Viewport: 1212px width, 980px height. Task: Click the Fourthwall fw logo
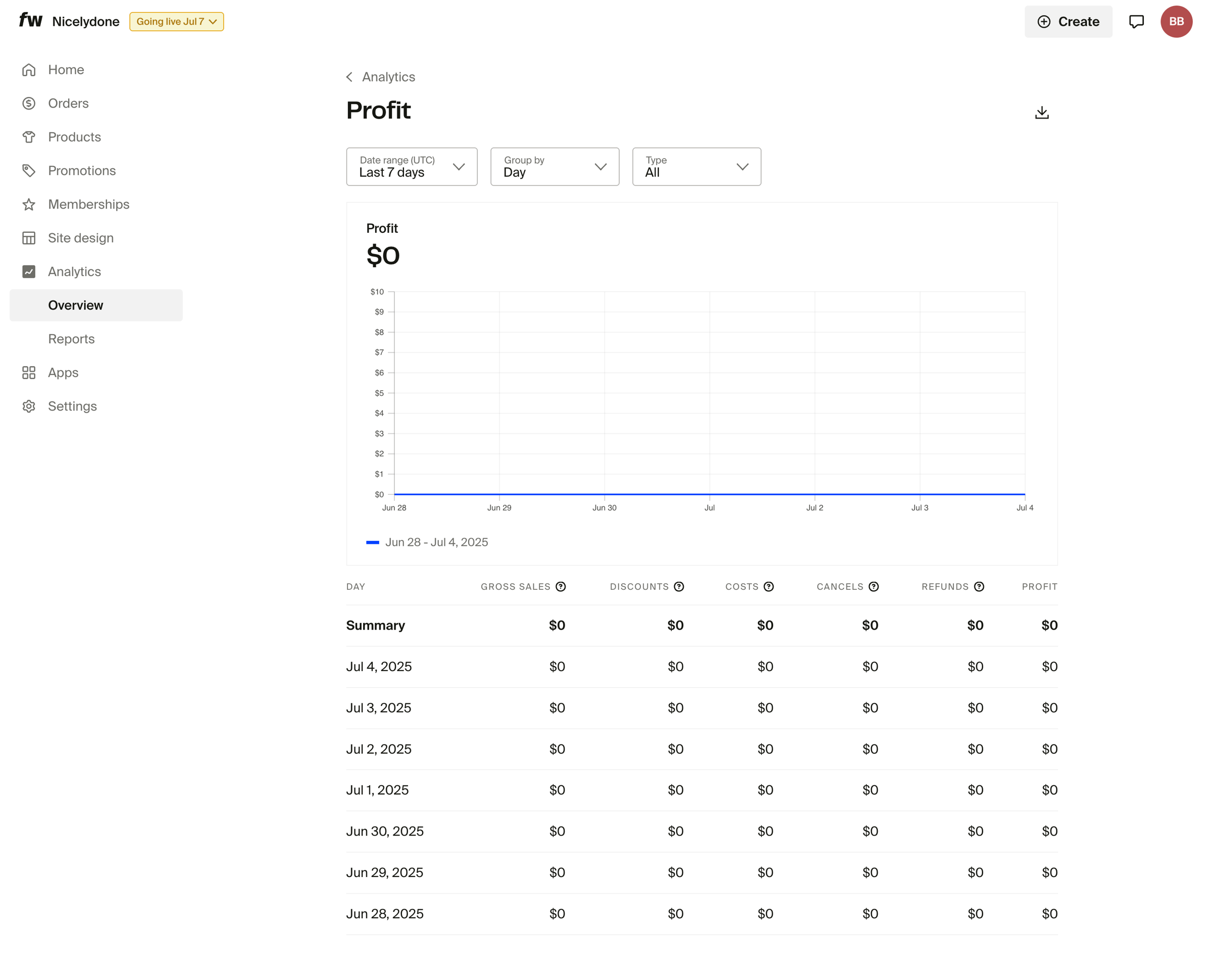(30, 21)
